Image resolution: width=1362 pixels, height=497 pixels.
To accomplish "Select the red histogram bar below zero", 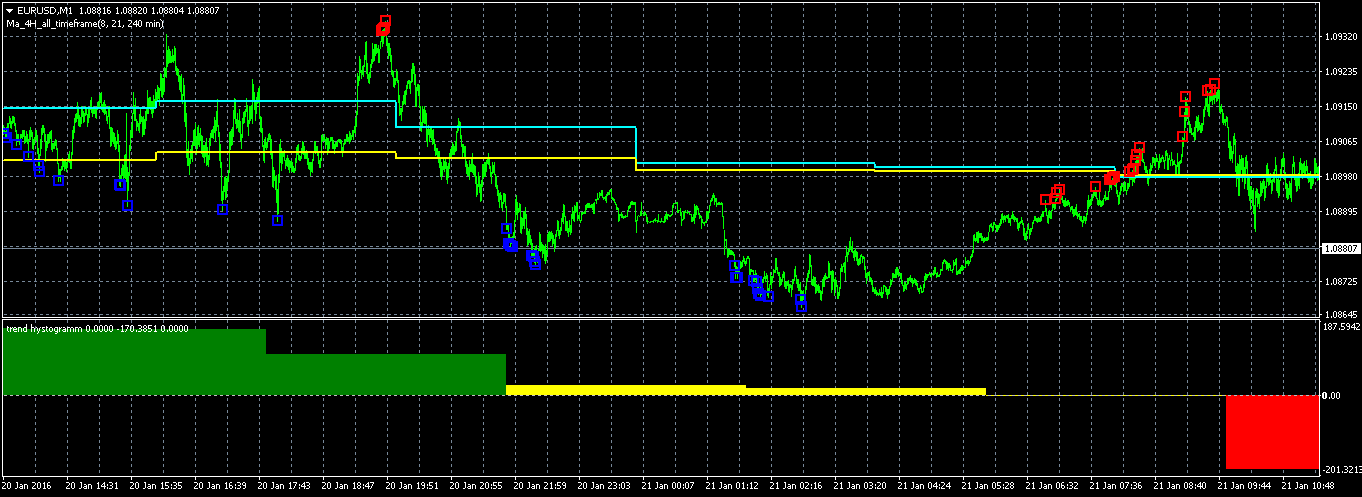I will pos(1272,432).
